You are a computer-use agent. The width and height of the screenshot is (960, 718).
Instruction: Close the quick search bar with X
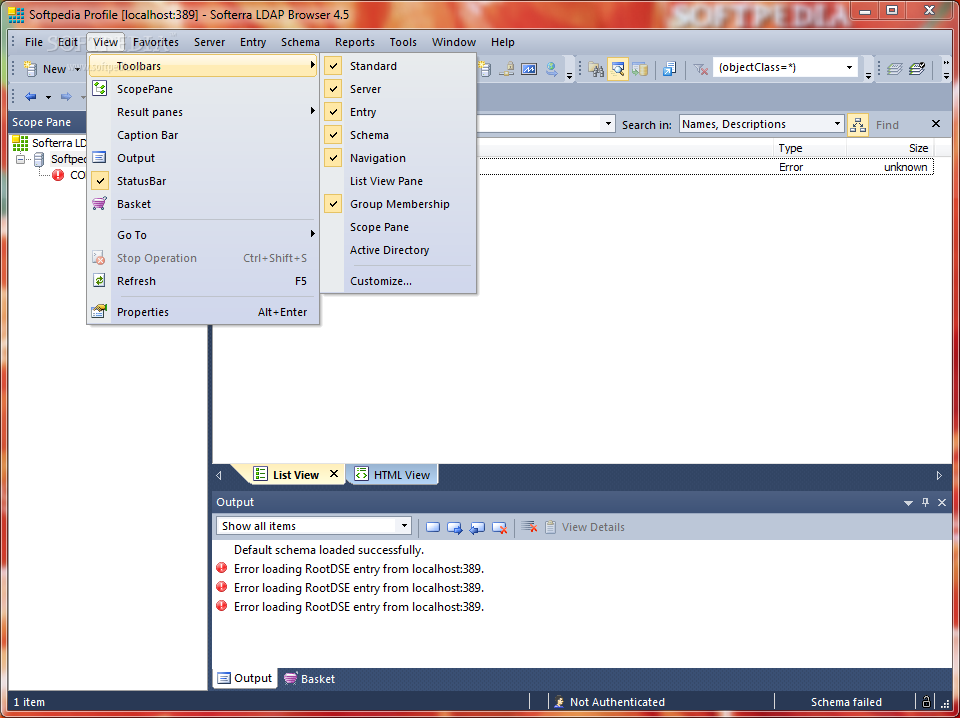pyautogui.click(x=936, y=124)
